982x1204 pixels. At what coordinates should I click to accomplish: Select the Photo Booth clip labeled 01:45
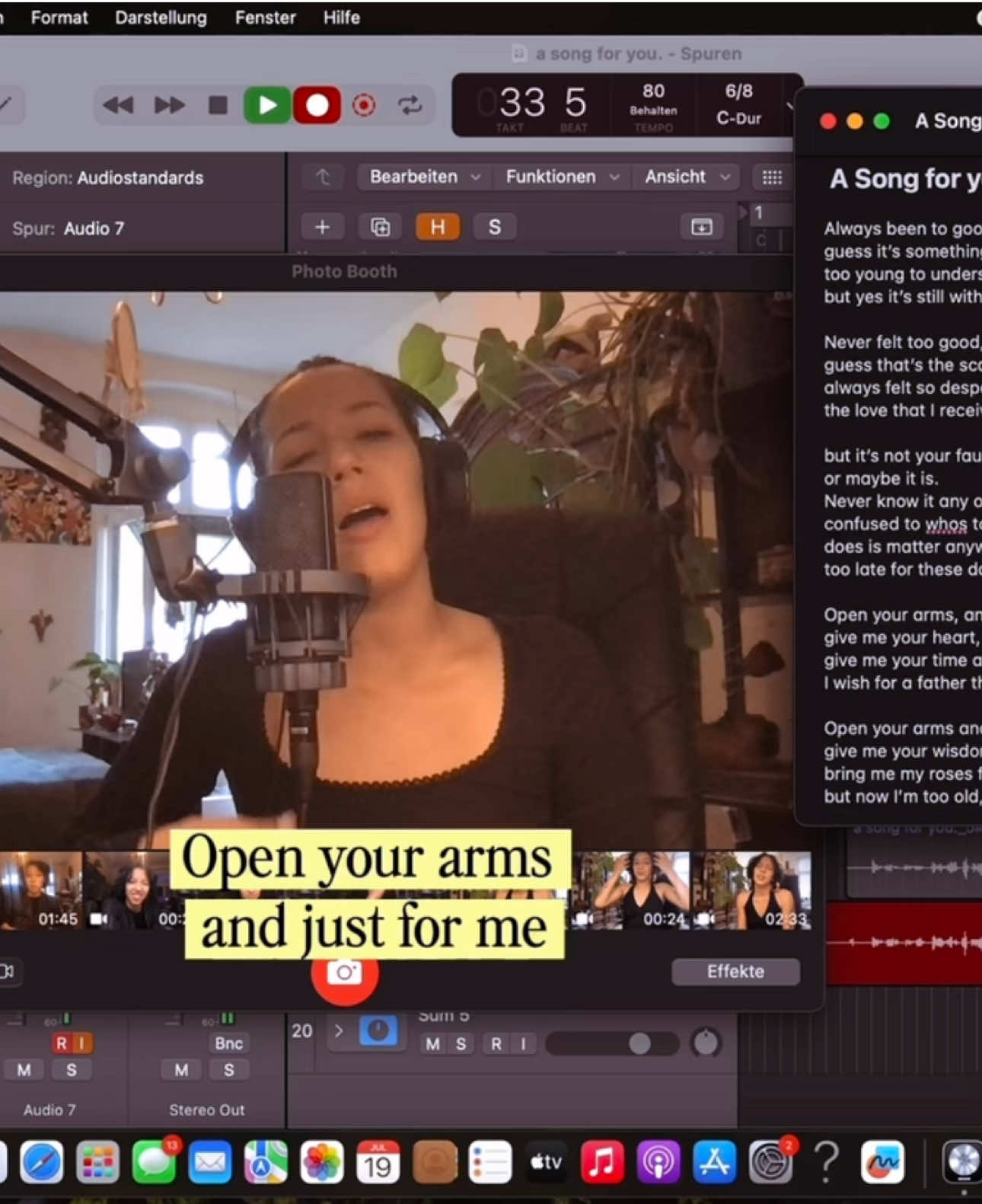41,890
